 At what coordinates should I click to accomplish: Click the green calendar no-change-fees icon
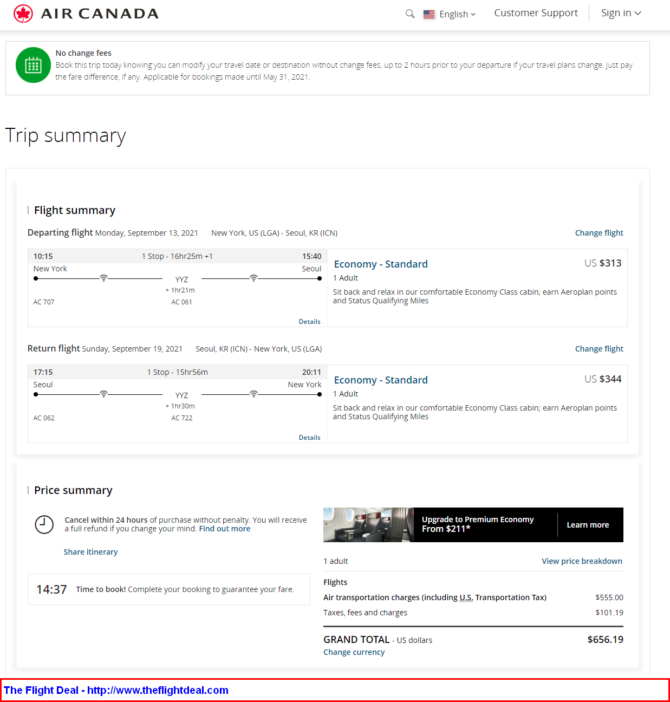33,65
